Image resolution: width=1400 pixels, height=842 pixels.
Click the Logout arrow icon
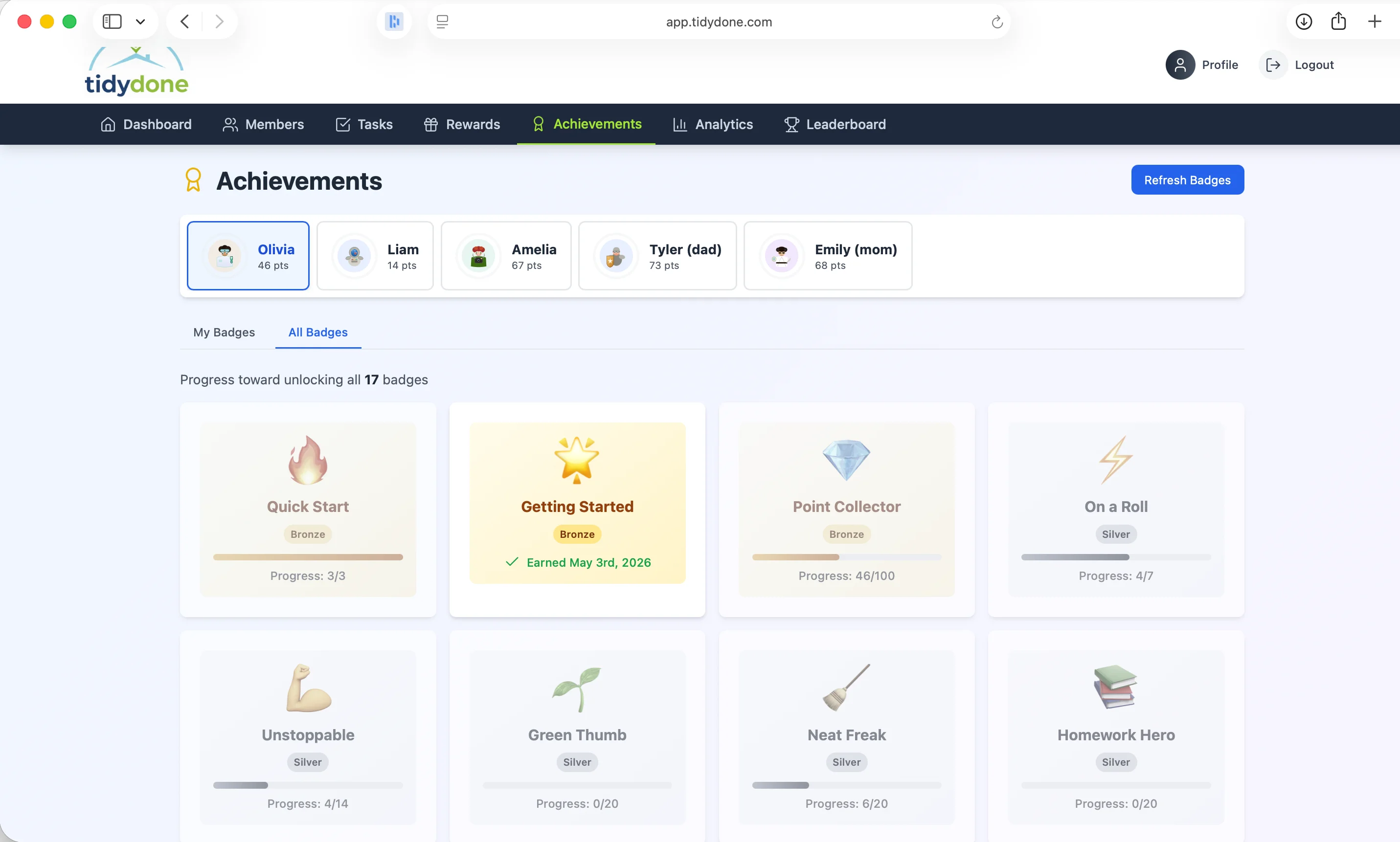coord(1273,65)
